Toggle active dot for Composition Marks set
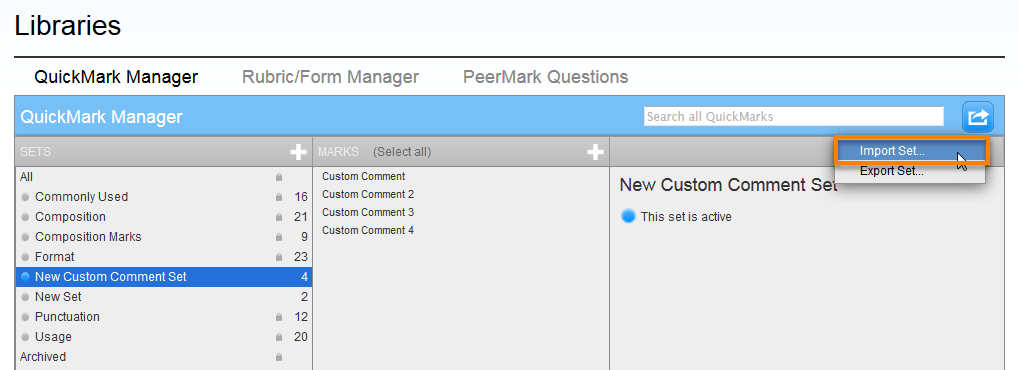 tap(25, 237)
